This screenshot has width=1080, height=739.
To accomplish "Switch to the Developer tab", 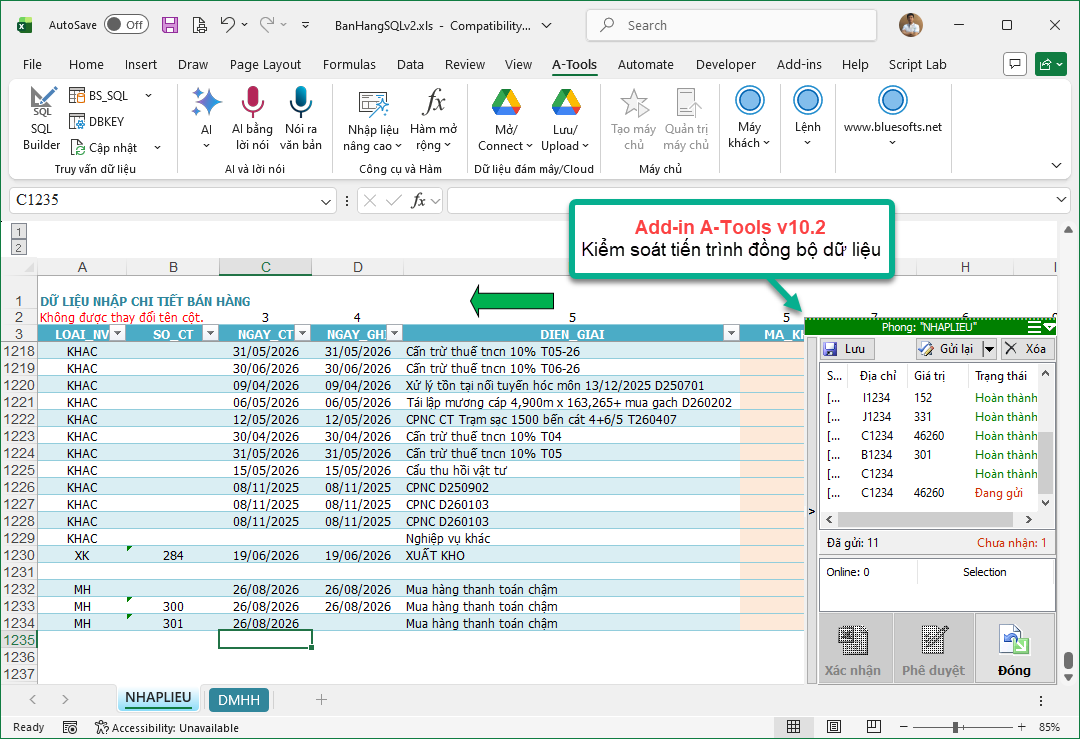I will [x=725, y=65].
